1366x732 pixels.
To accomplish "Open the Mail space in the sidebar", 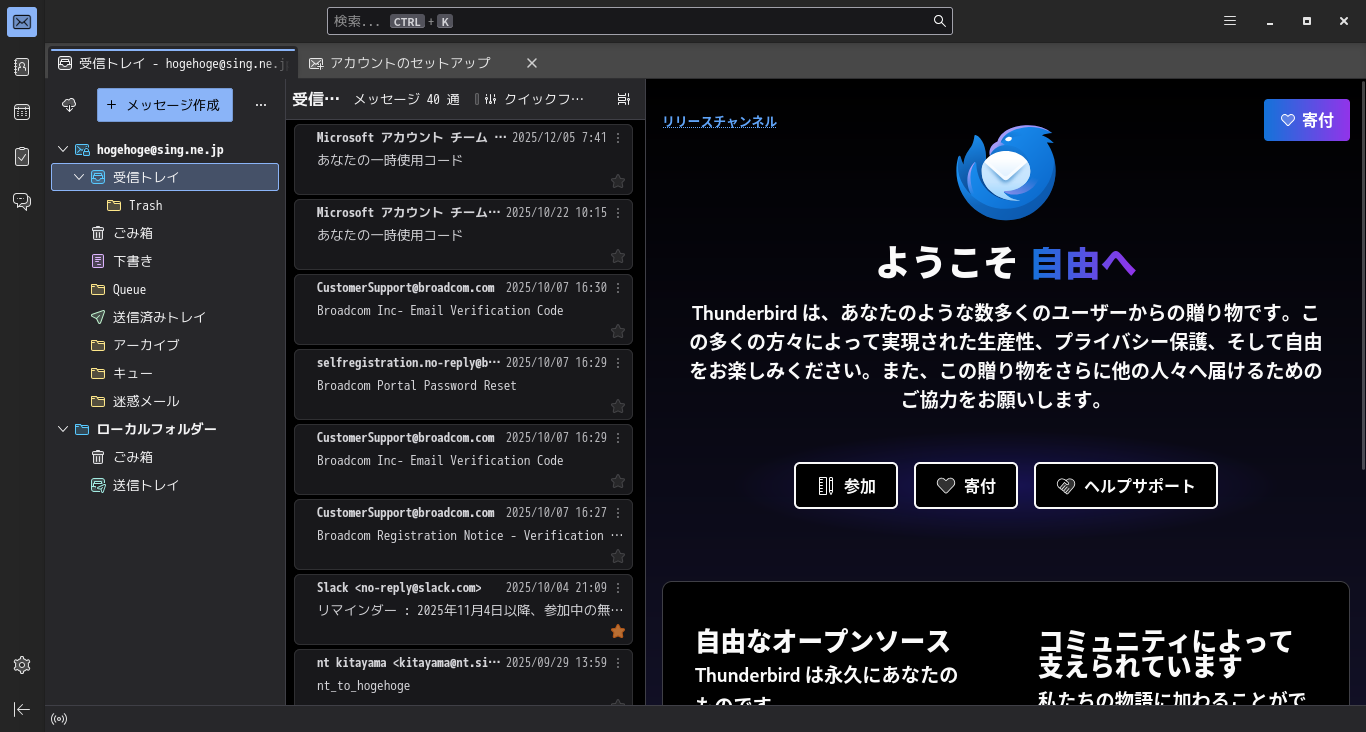I will point(22,22).
